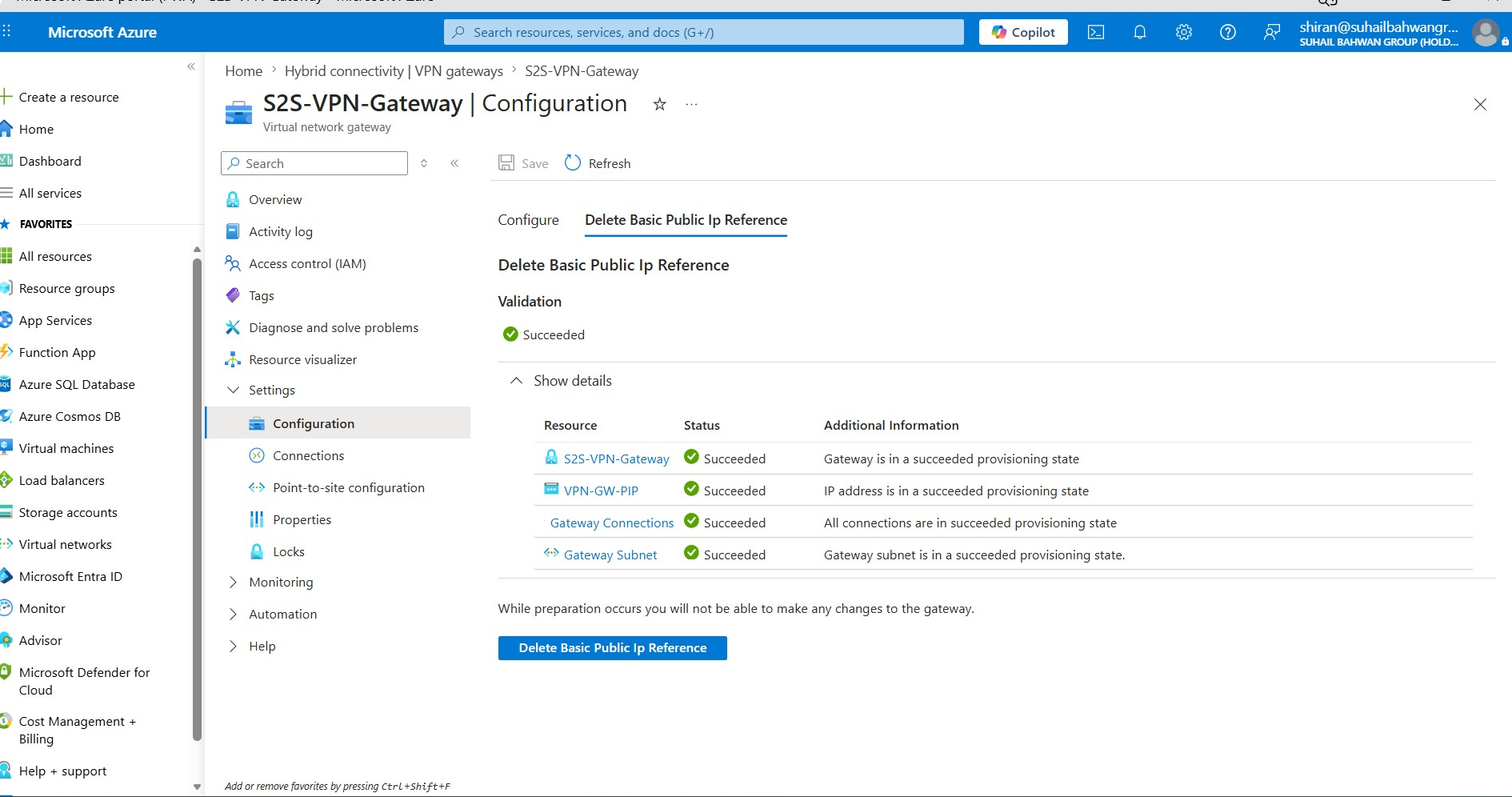Open portal Settings gear
The image size is (1512, 797).
click(1184, 32)
